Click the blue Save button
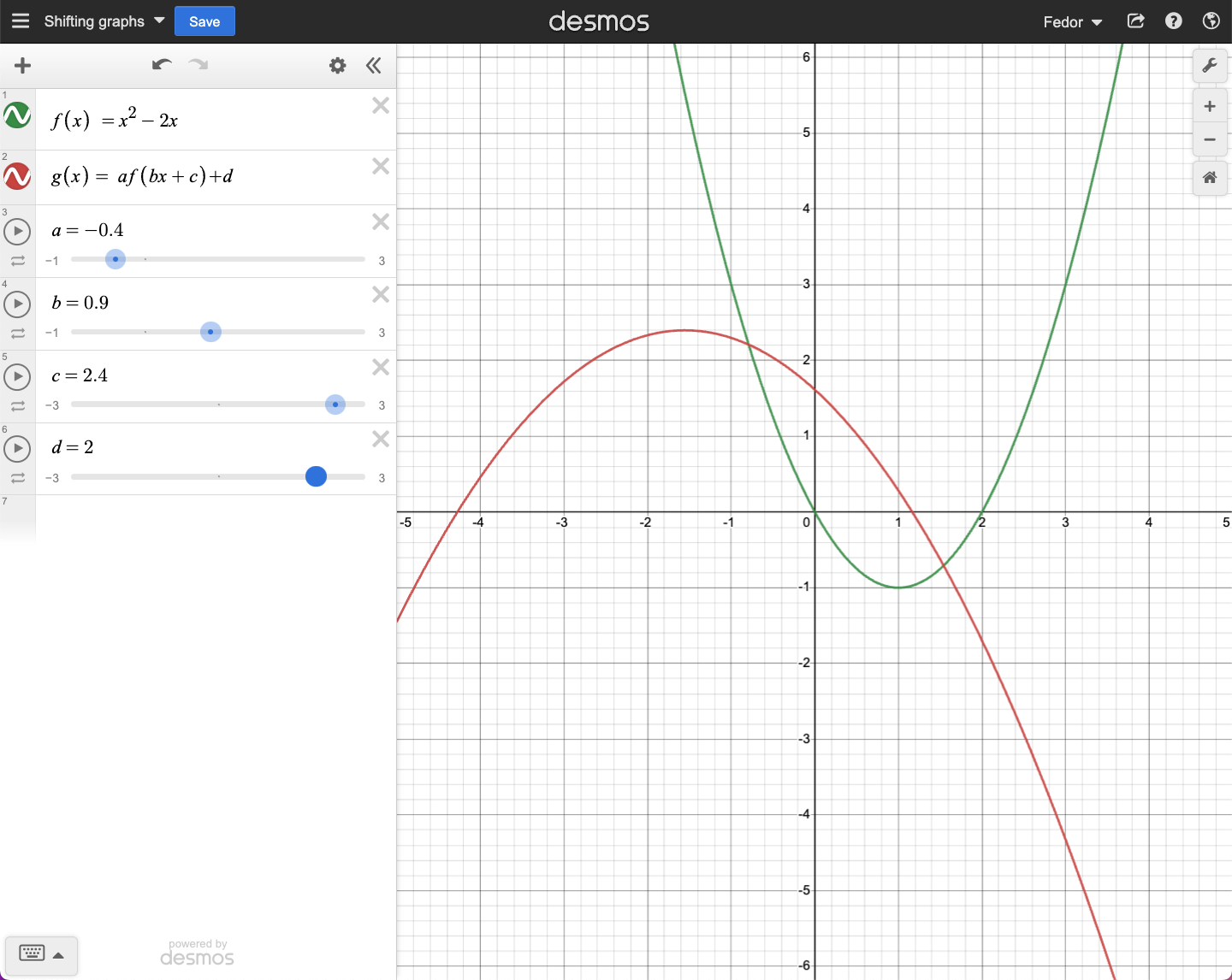1232x980 pixels. tap(204, 21)
